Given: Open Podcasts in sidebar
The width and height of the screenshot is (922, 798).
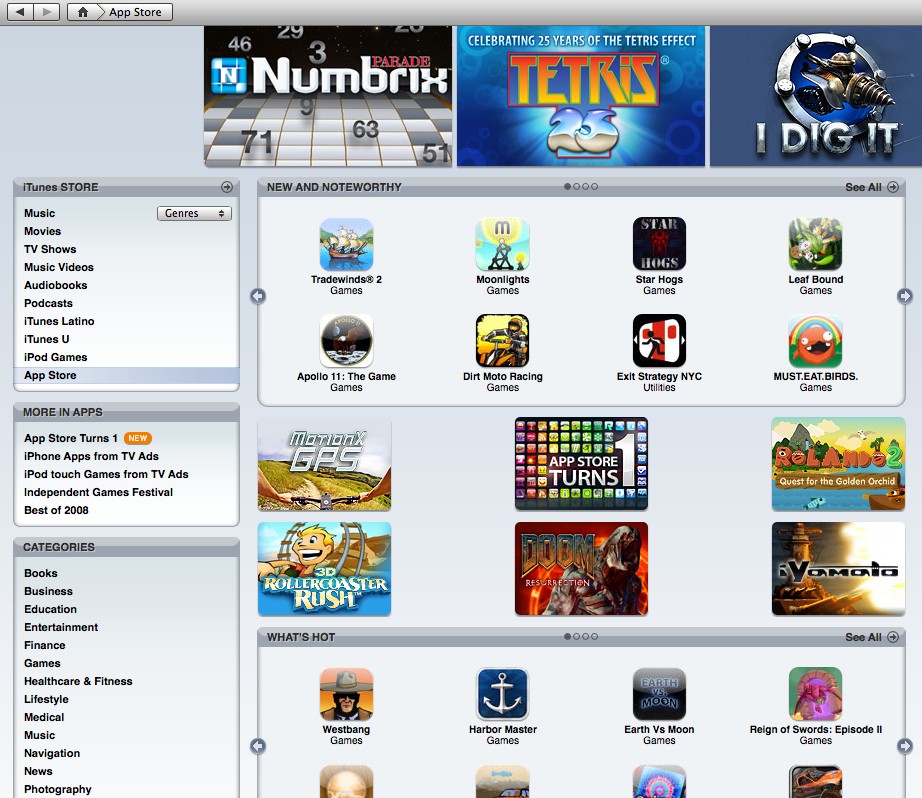Looking at the screenshot, I should (48, 303).
